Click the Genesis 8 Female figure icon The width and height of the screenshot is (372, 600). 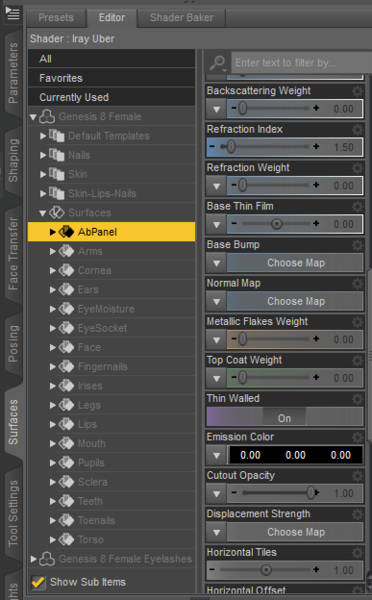coord(47,117)
